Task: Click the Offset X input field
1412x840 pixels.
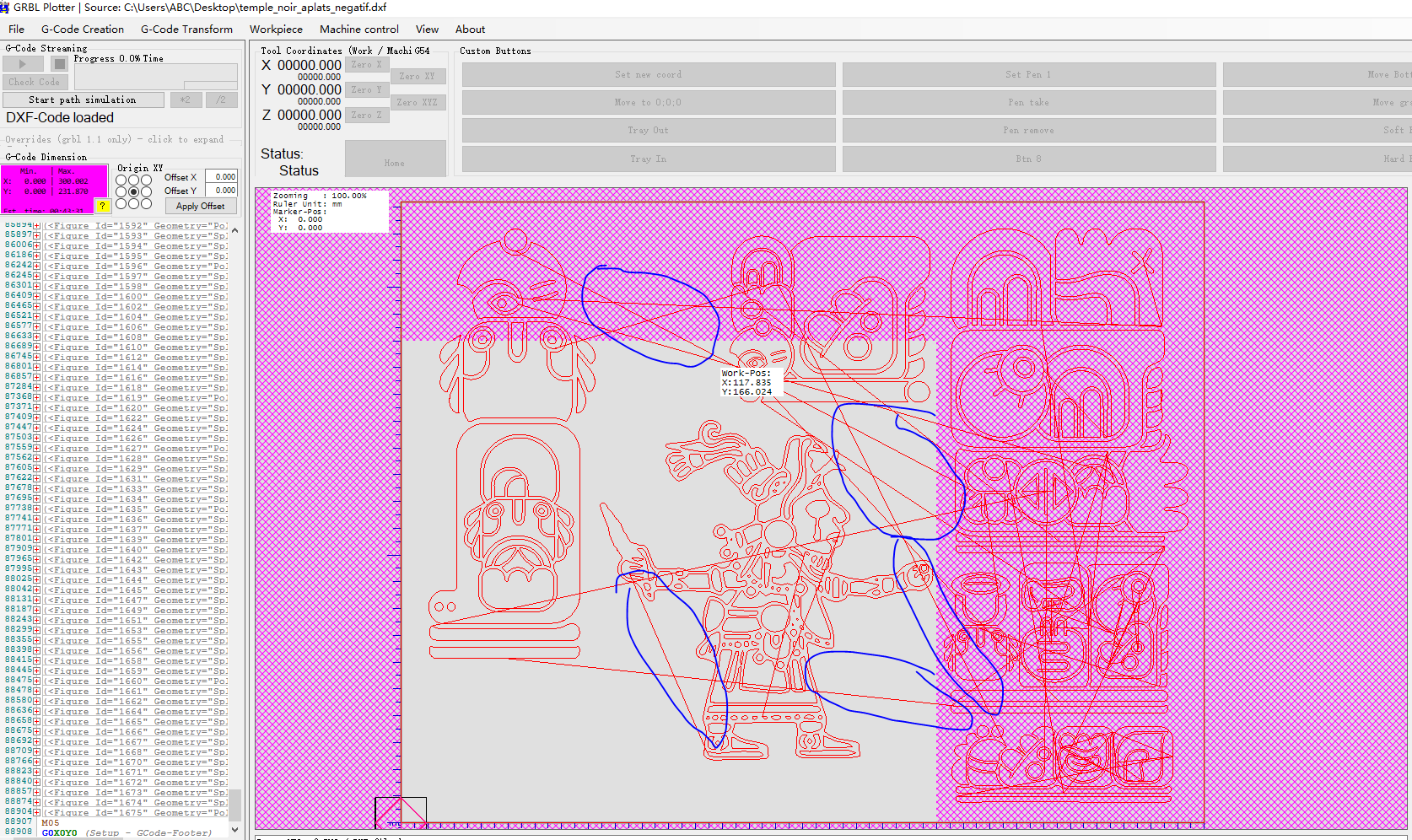Action: [222, 177]
